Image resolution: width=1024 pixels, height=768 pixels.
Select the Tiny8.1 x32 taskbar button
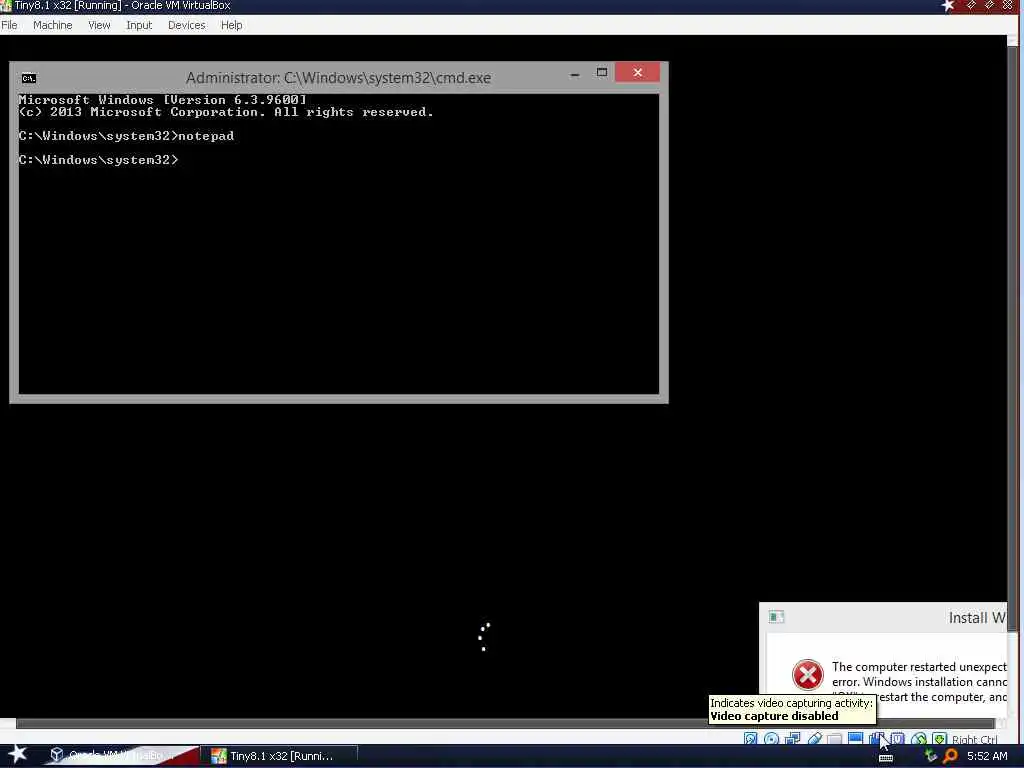281,756
